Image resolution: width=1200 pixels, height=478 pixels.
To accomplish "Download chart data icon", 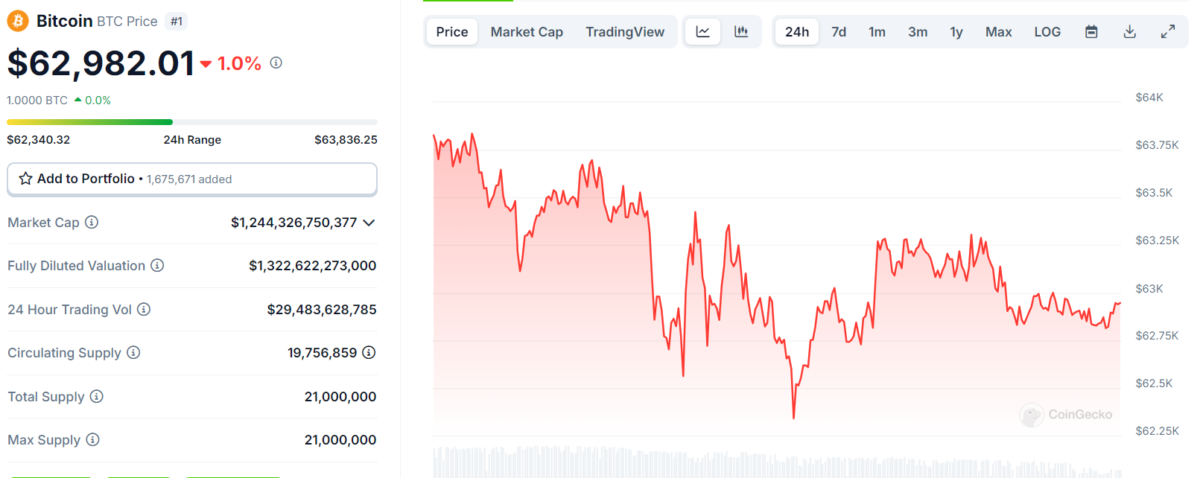I will [1130, 32].
